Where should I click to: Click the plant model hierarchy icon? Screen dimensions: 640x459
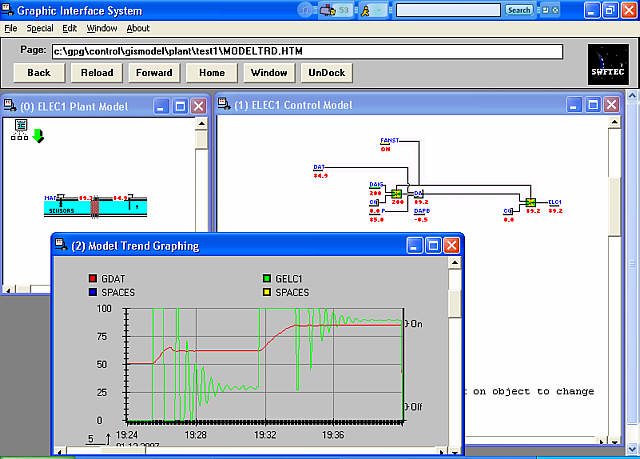tap(19, 127)
